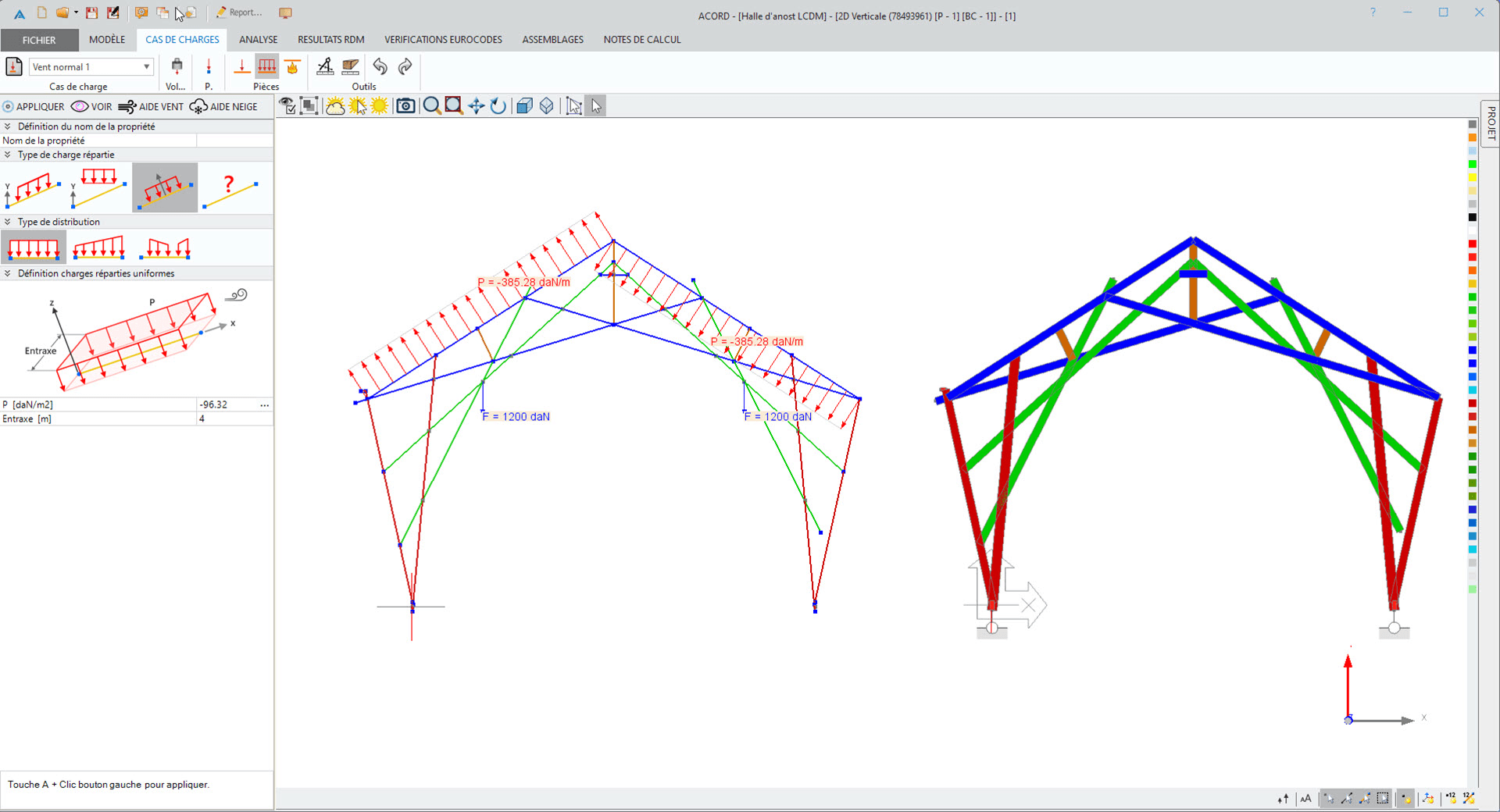Click the Entraxe value field showing 4
This screenshot has height=812, width=1500.
[x=234, y=418]
